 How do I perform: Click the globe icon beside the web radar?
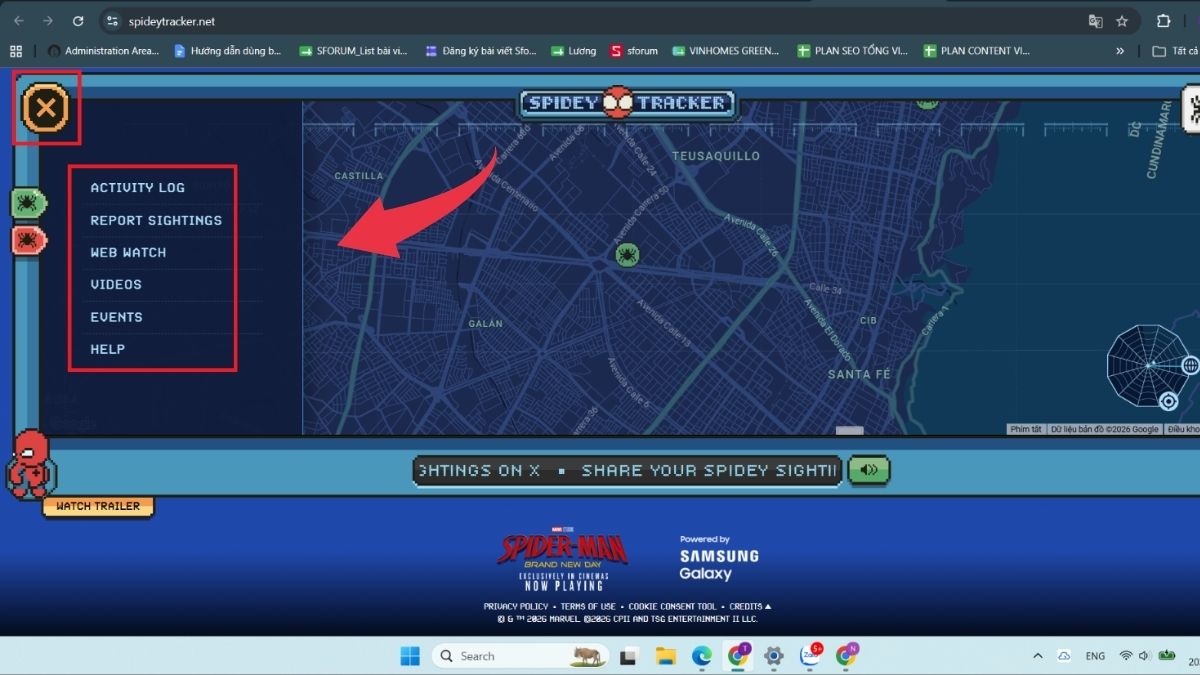coord(1190,365)
